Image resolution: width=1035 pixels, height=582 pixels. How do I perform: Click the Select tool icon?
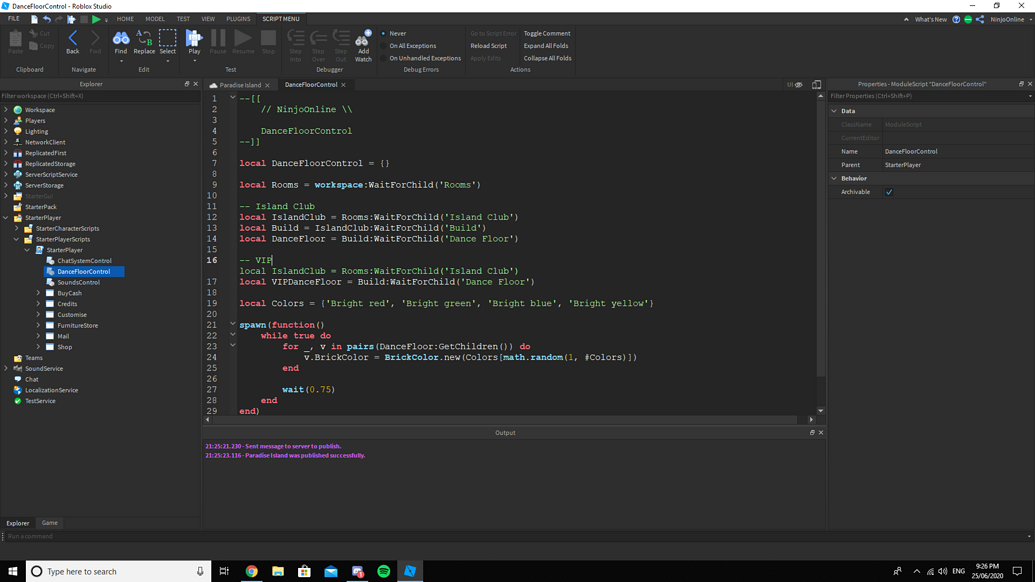(x=168, y=38)
